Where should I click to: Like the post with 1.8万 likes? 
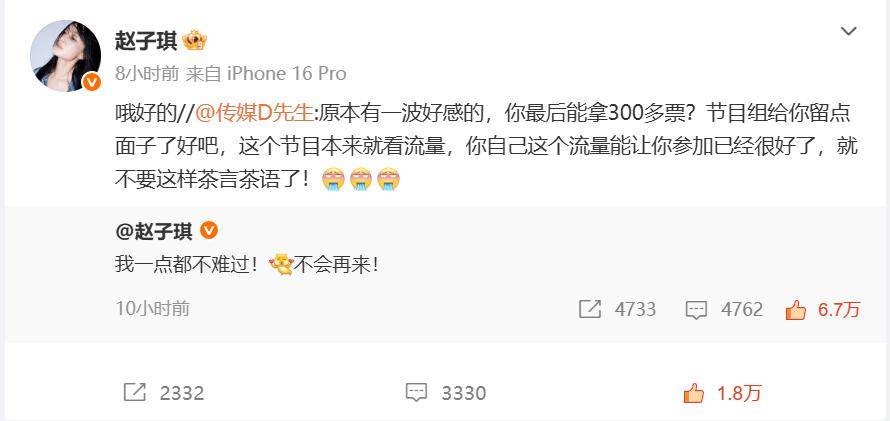[x=693, y=393]
